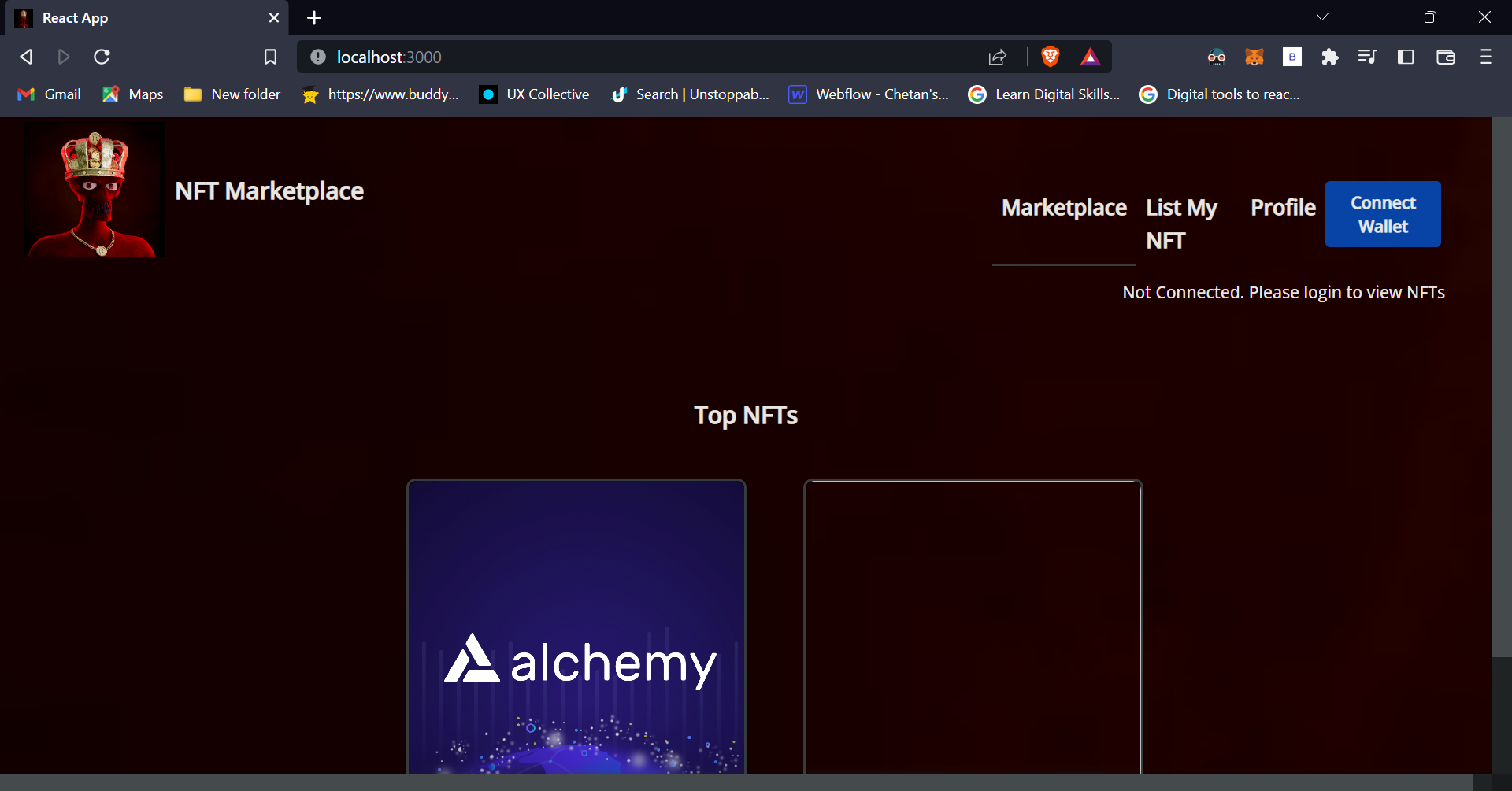The image size is (1512, 791).
Task: Open the extensions puzzle-piece menu
Action: pos(1329,57)
